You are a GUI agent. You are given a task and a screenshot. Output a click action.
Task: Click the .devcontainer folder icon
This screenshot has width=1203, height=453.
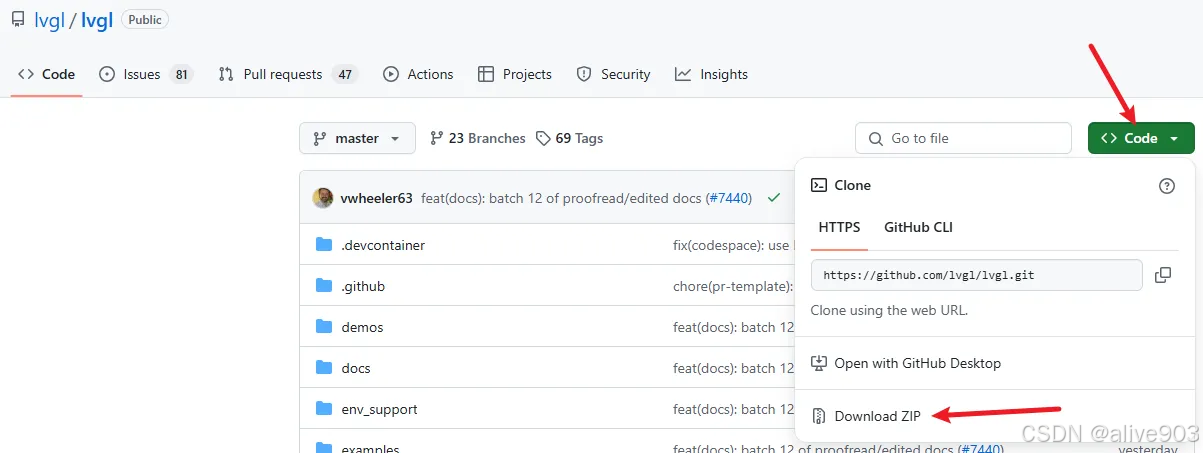tap(324, 245)
